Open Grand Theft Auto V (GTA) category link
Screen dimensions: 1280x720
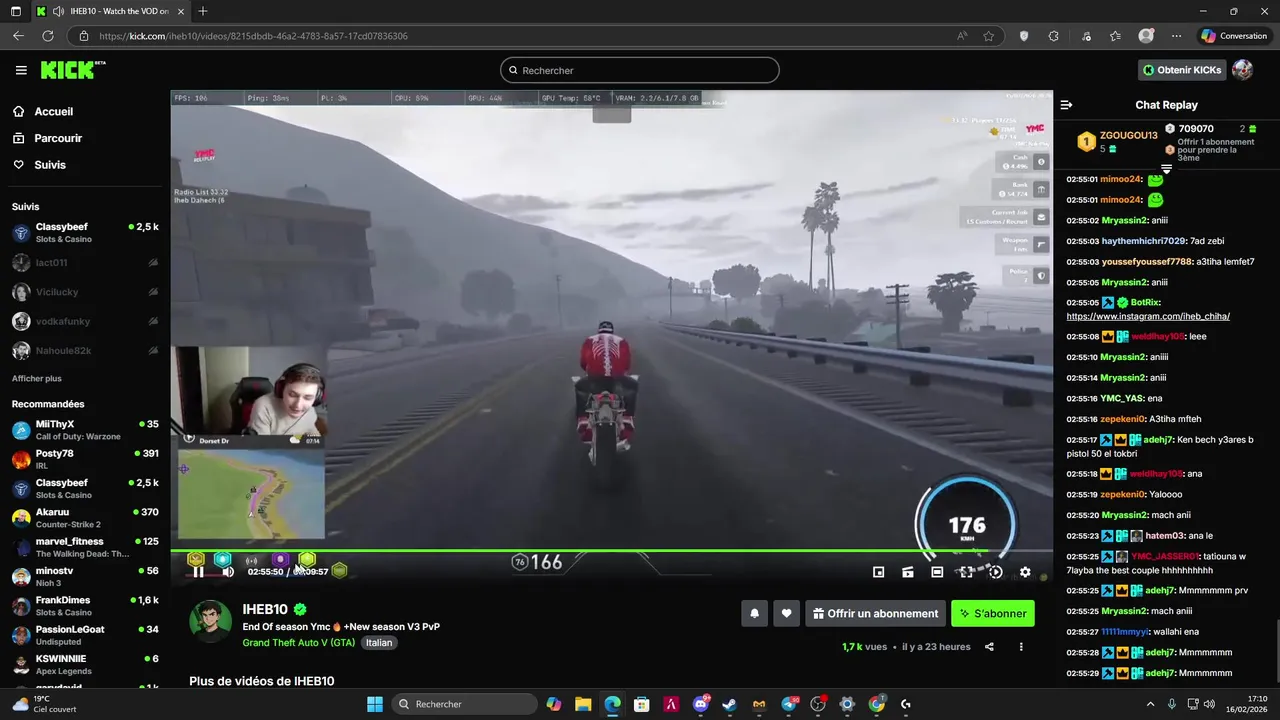click(298, 643)
